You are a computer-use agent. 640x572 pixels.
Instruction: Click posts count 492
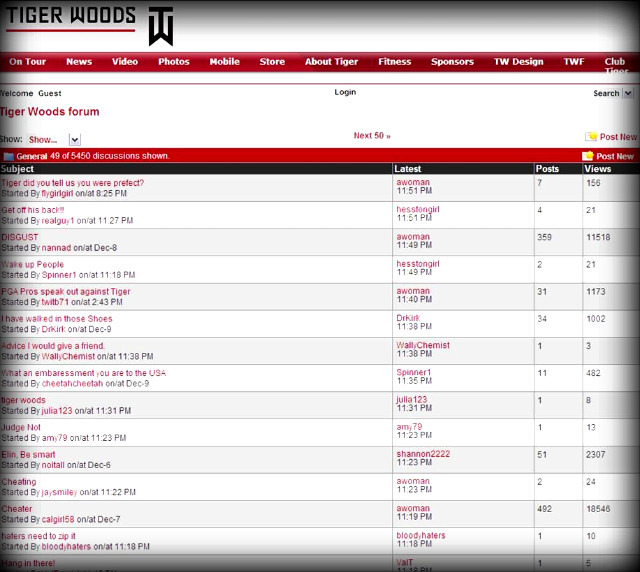[x=544, y=509]
